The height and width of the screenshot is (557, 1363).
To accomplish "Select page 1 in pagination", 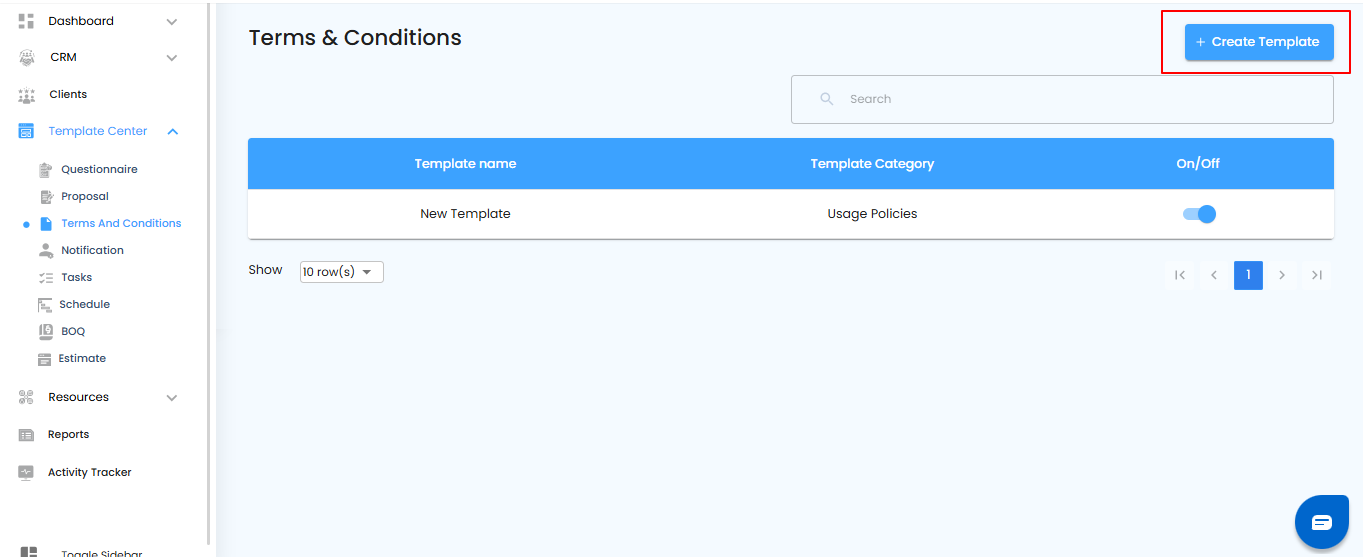I will point(1248,275).
